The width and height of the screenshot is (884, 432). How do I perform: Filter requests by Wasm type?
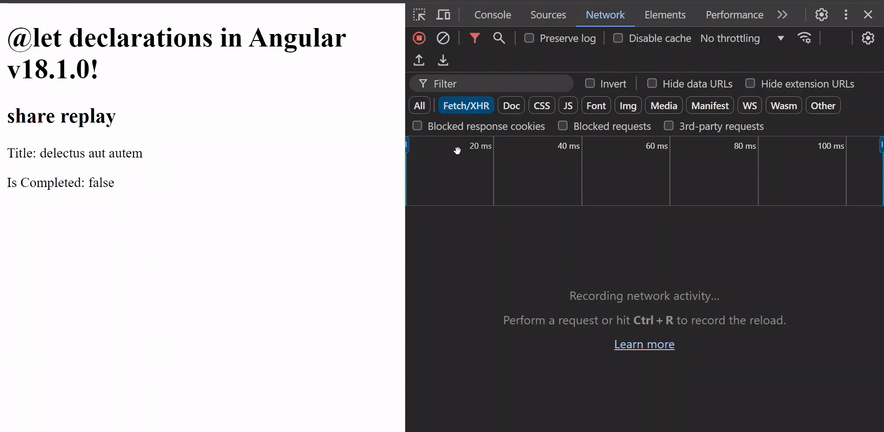784,105
